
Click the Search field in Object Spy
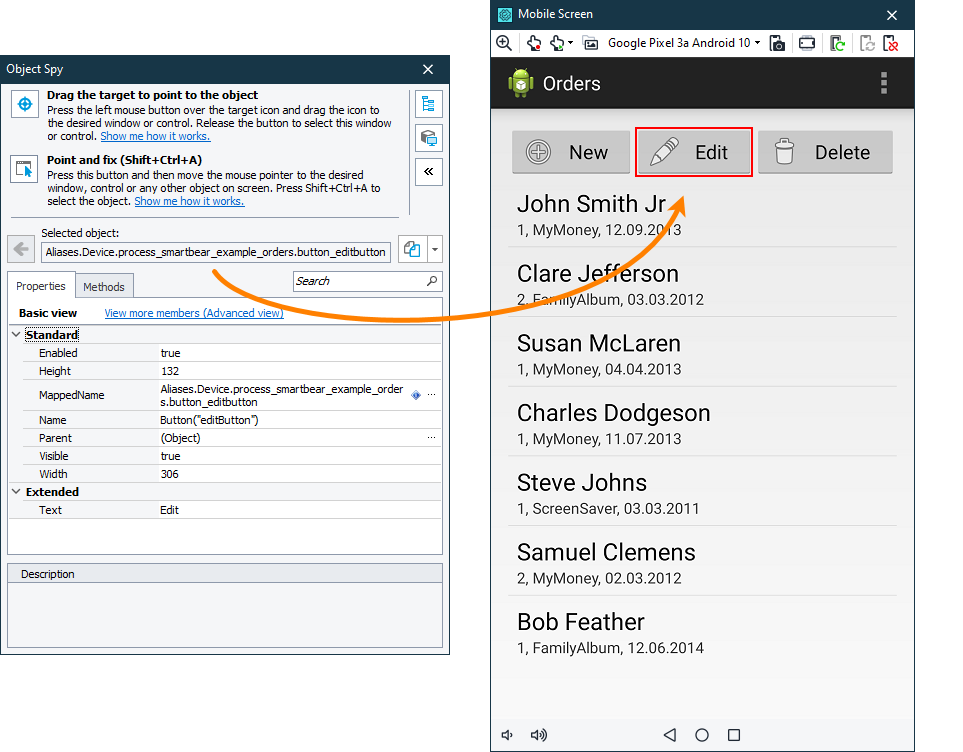[x=360, y=281]
